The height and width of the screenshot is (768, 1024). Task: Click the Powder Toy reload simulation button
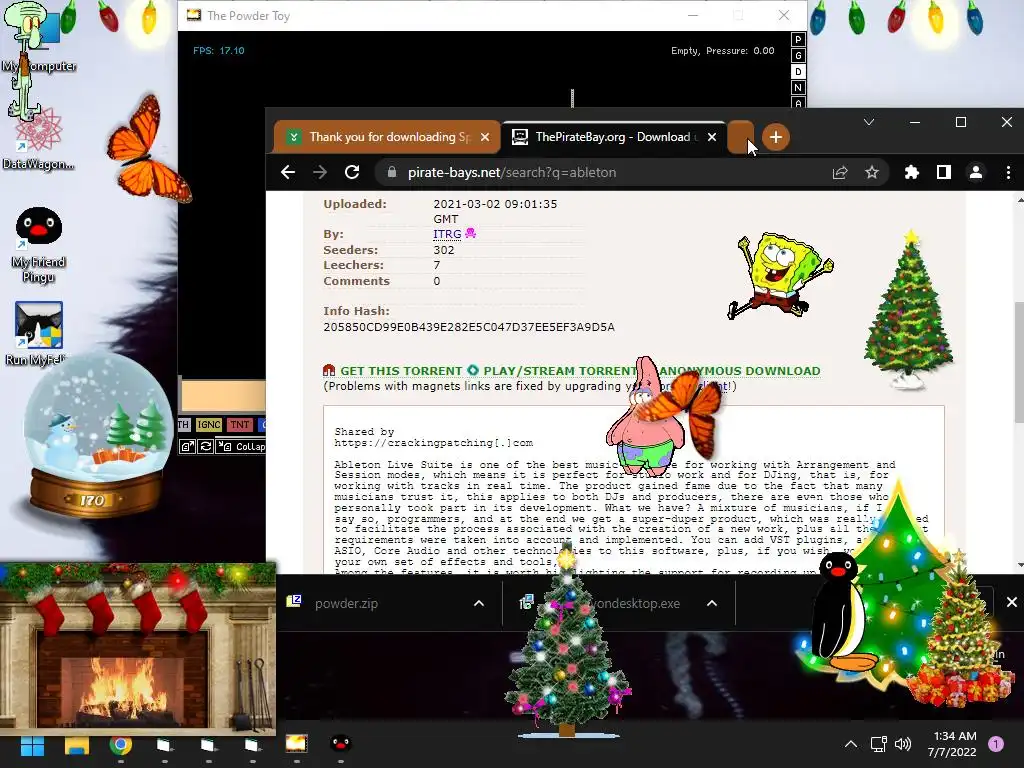[206, 447]
